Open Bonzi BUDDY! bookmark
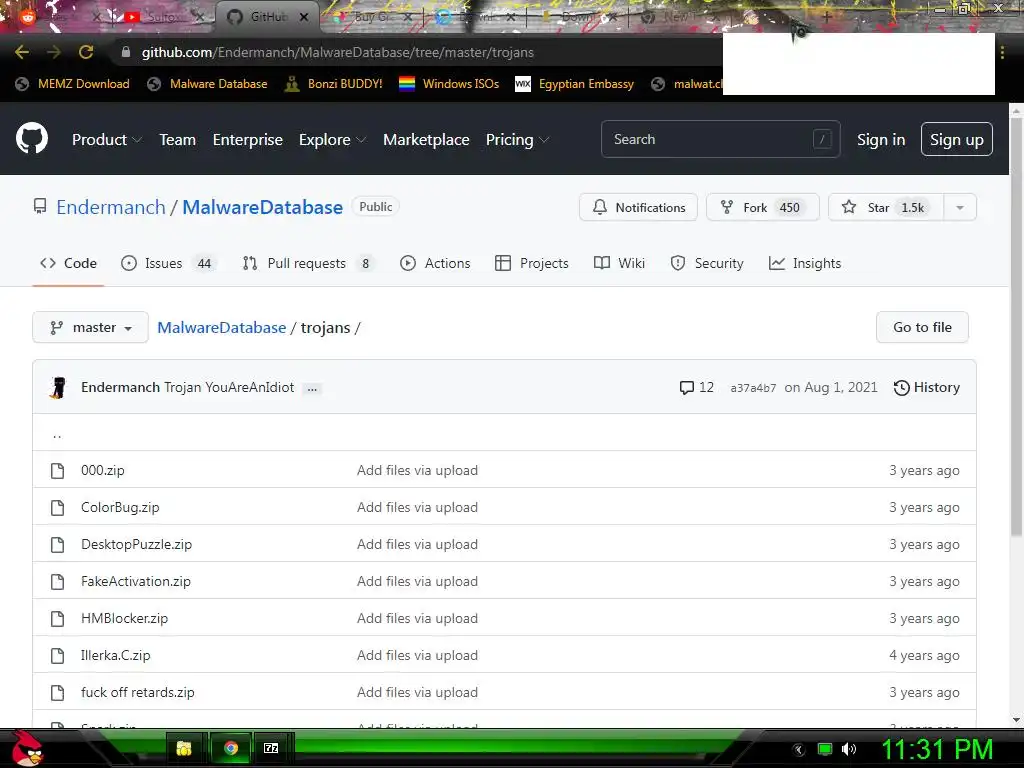The height and width of the screenshot is (768, 1024). click(x=334, y=84)
